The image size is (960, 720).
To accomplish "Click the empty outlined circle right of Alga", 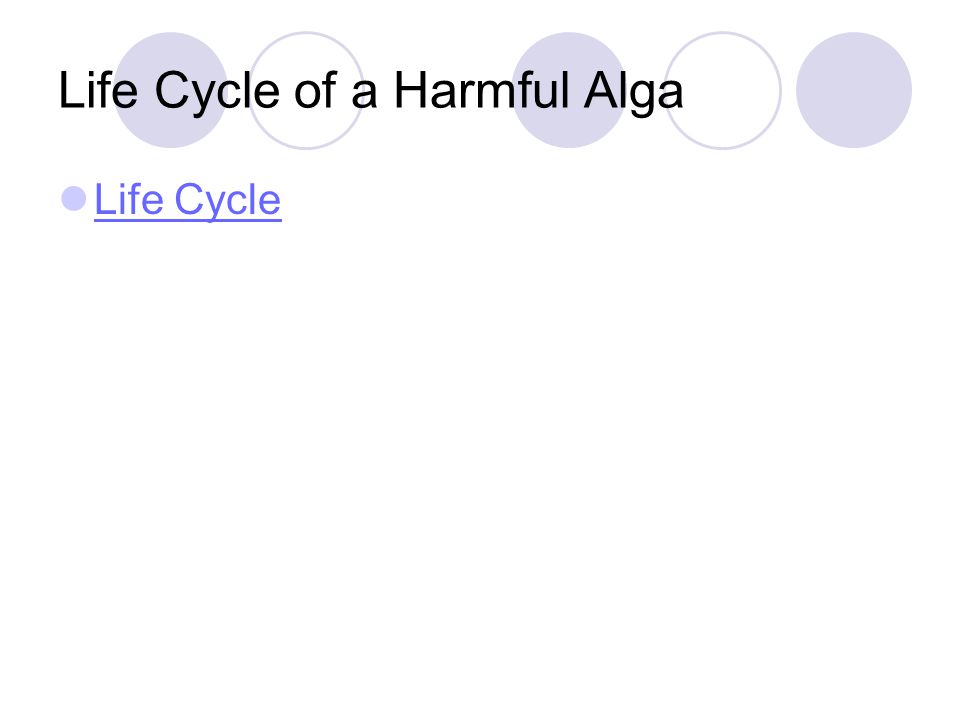I will click(x=722, y=90).
